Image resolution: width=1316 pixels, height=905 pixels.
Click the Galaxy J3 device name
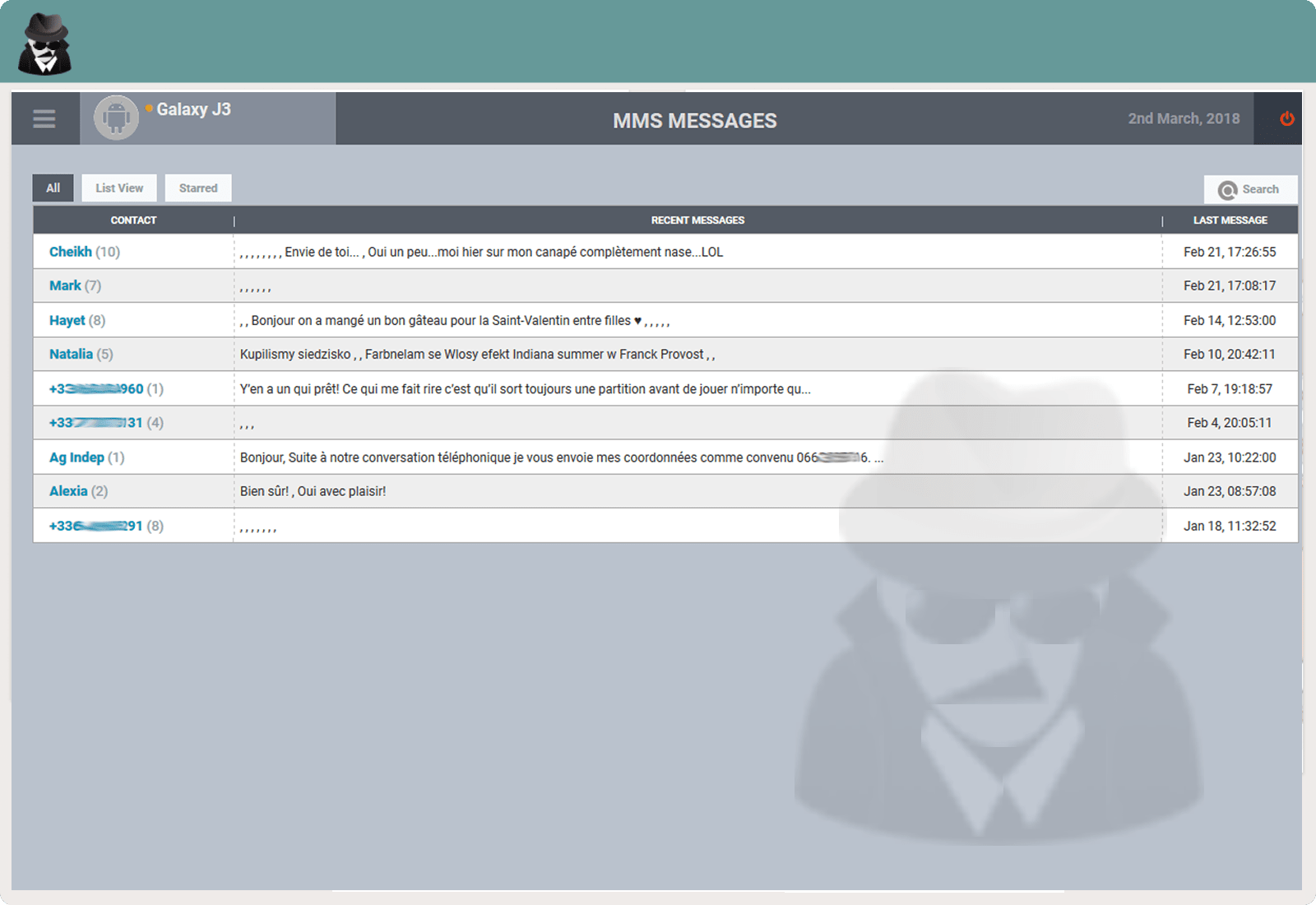193,109
